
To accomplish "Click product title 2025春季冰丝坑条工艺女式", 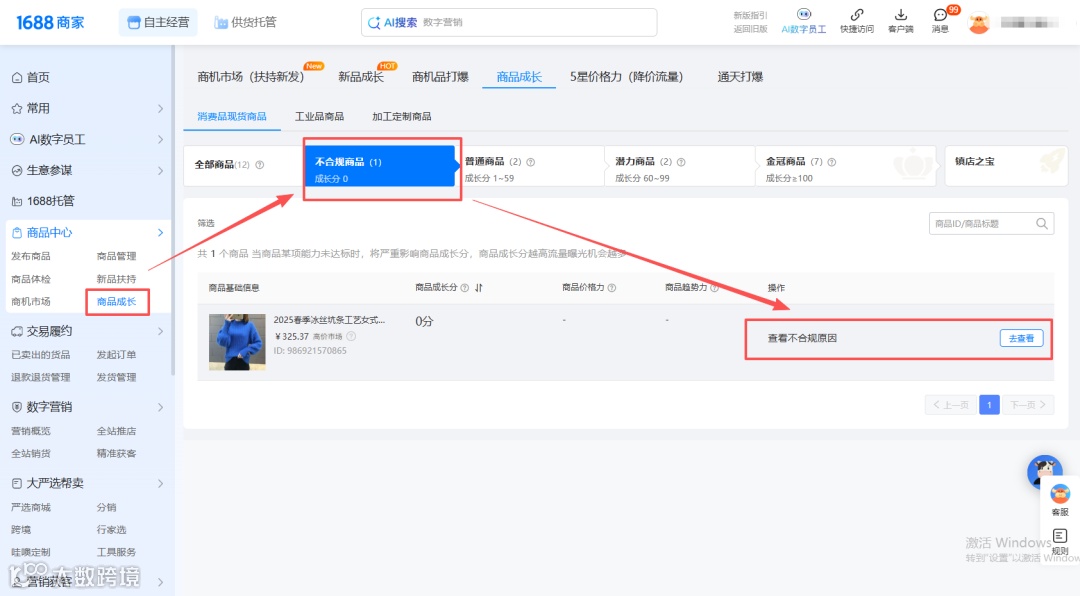I will pyautogui.click(x=329, y=320).
